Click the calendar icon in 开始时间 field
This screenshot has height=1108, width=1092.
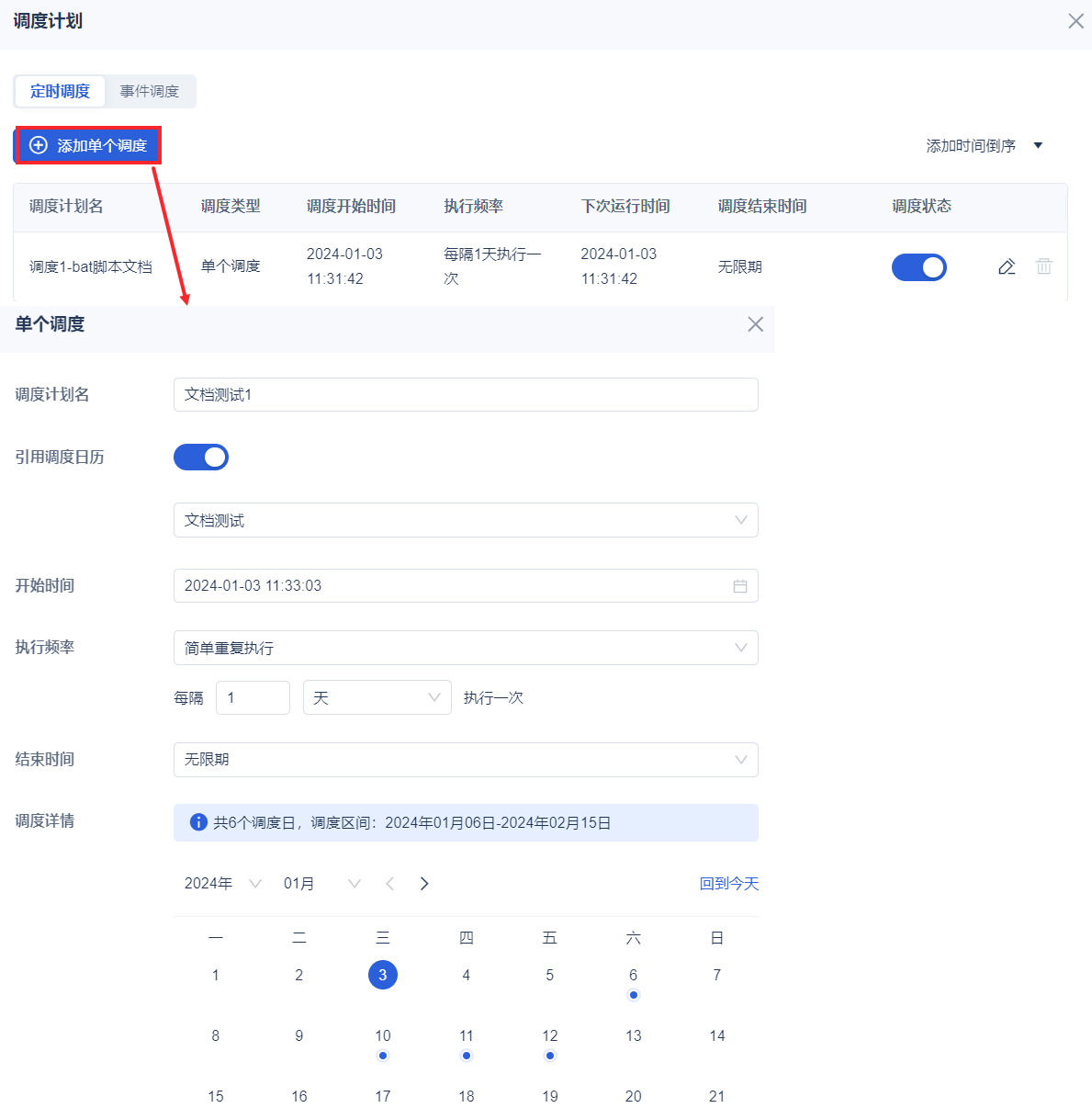pyautogui.click(x=739, y=586)
